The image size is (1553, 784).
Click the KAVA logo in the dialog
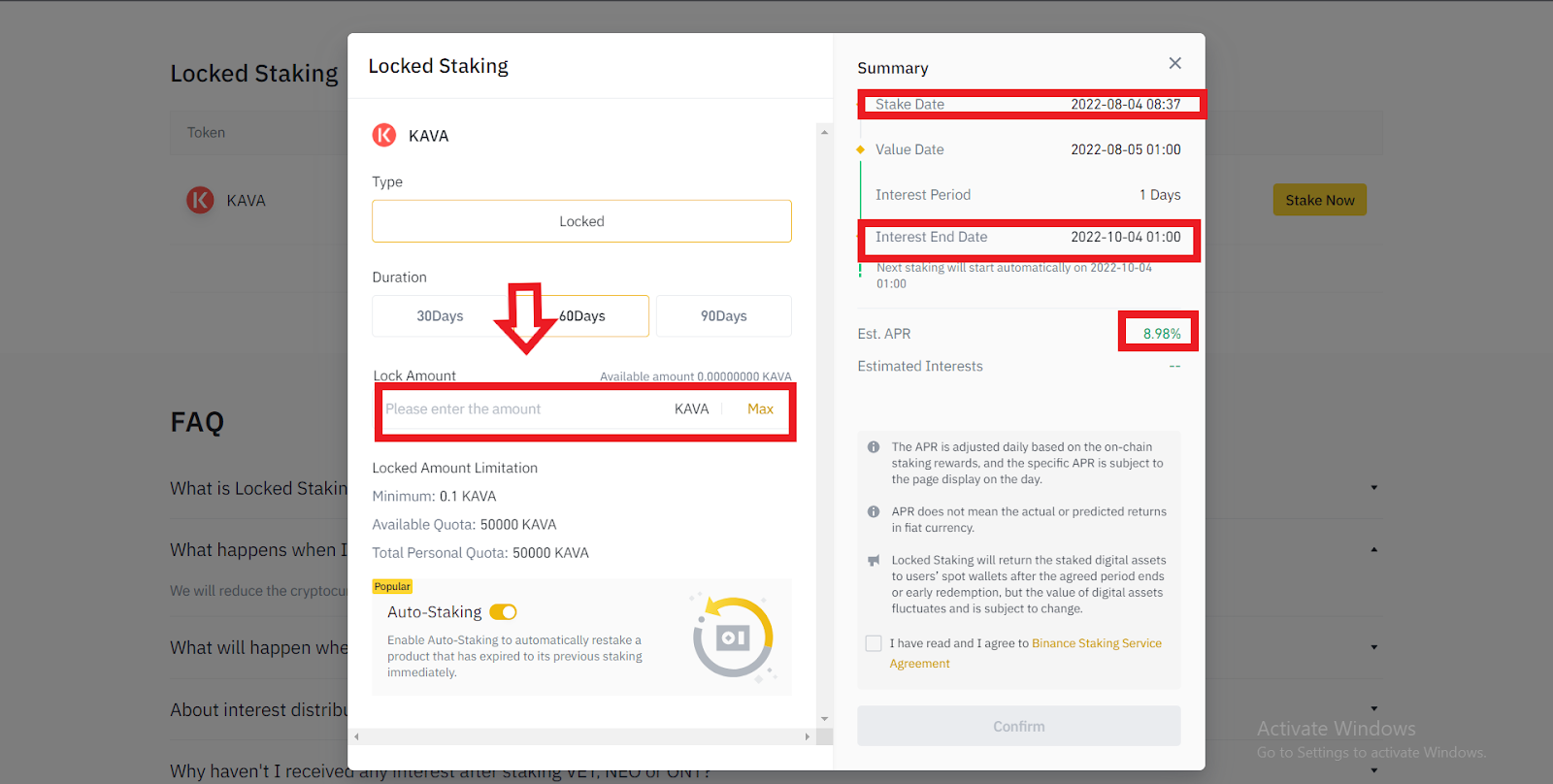pyautogui.click(x=384, y=135)
